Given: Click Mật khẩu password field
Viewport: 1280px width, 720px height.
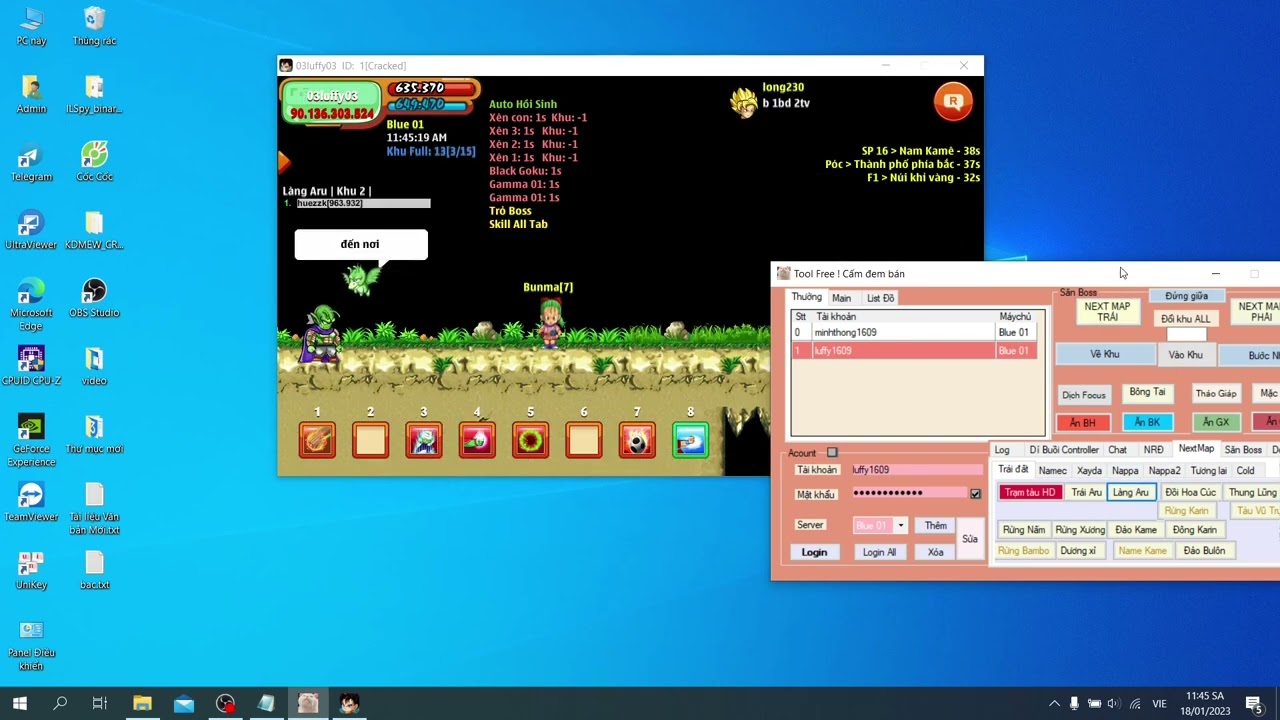Looking at the screenshot, I should point(908,493).
